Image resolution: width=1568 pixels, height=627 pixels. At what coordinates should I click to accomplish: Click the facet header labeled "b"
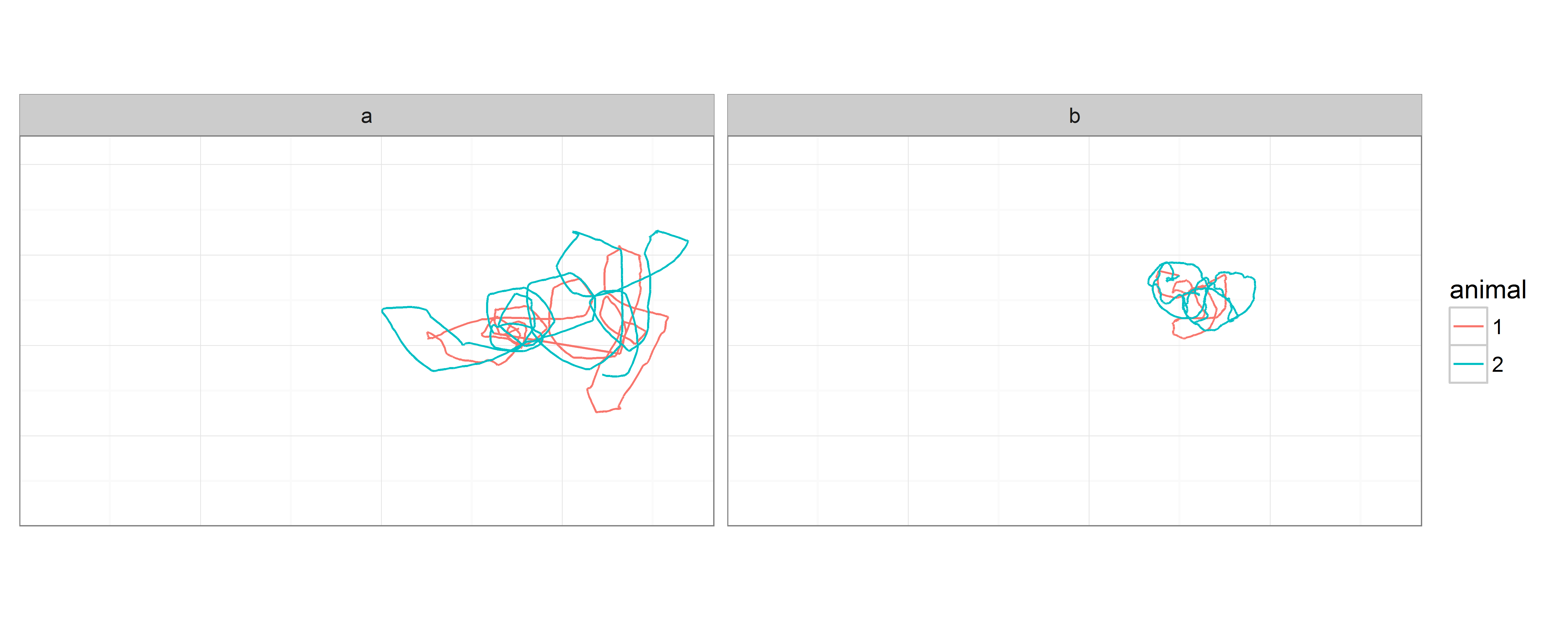[1074, 115]
